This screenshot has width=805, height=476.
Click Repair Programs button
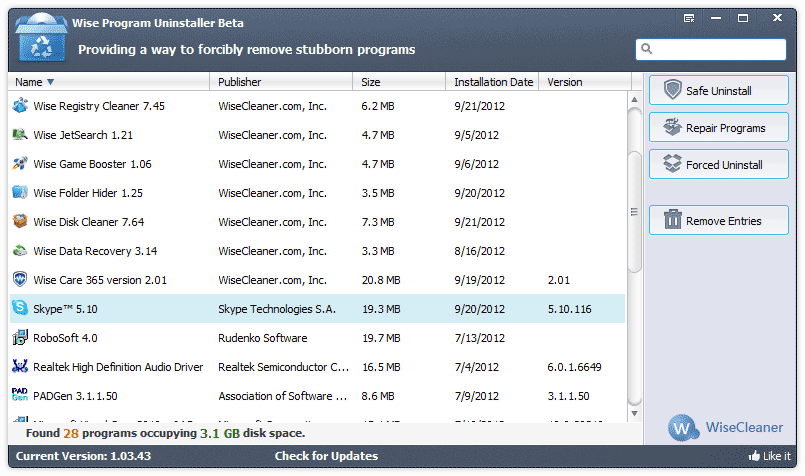click(x=719, y=127)
